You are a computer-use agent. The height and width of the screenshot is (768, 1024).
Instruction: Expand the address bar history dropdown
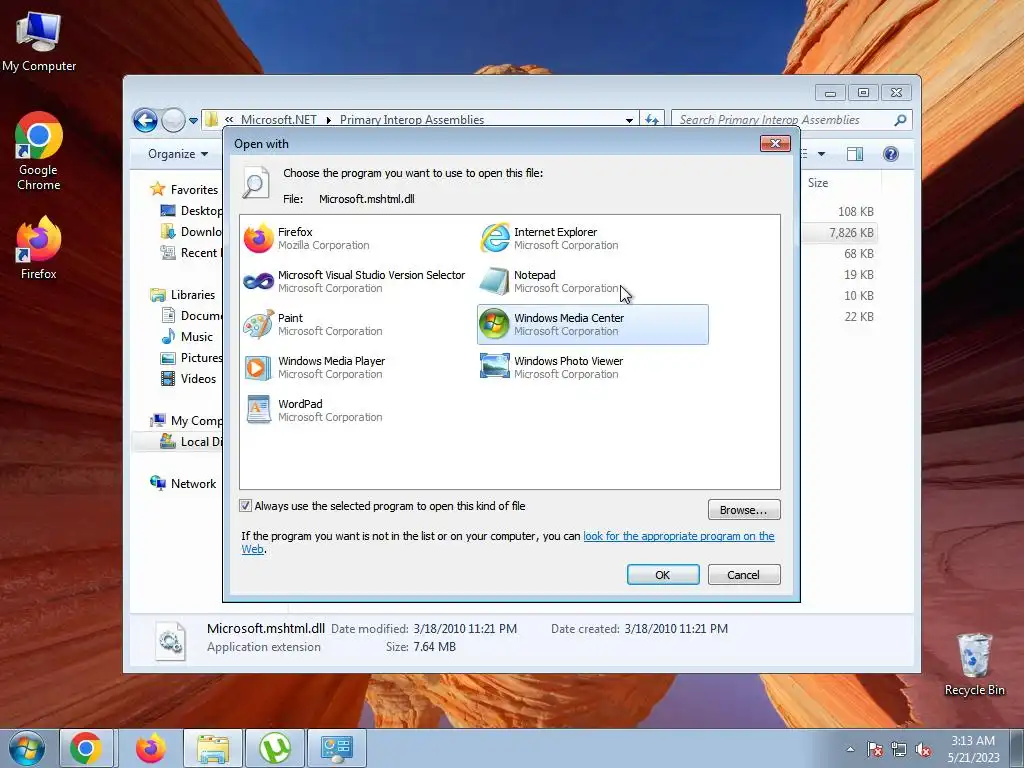click(x=629, y=120)
